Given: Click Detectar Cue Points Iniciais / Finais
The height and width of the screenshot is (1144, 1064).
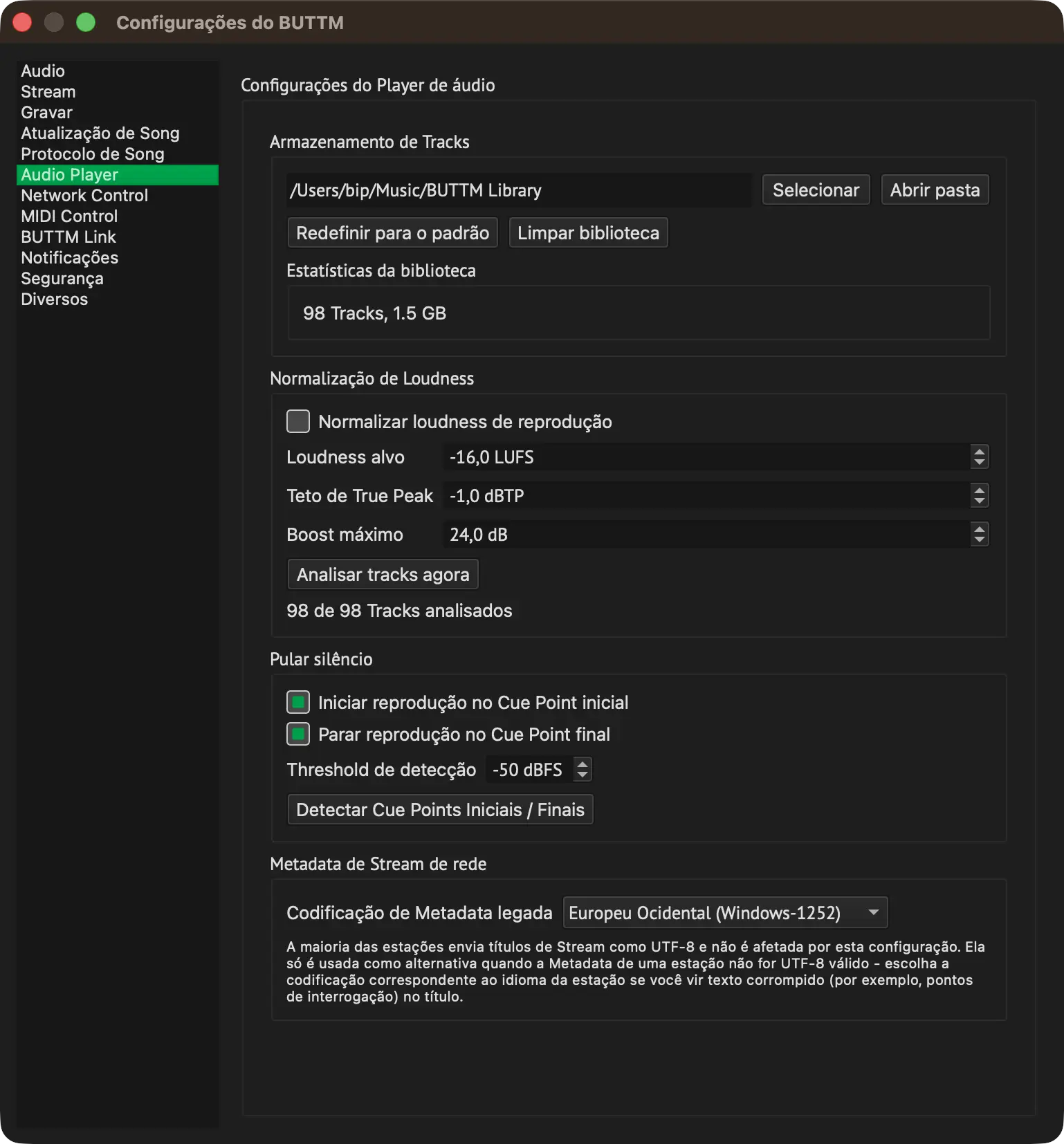Looking at the screenshot, I should coord(440,810).
